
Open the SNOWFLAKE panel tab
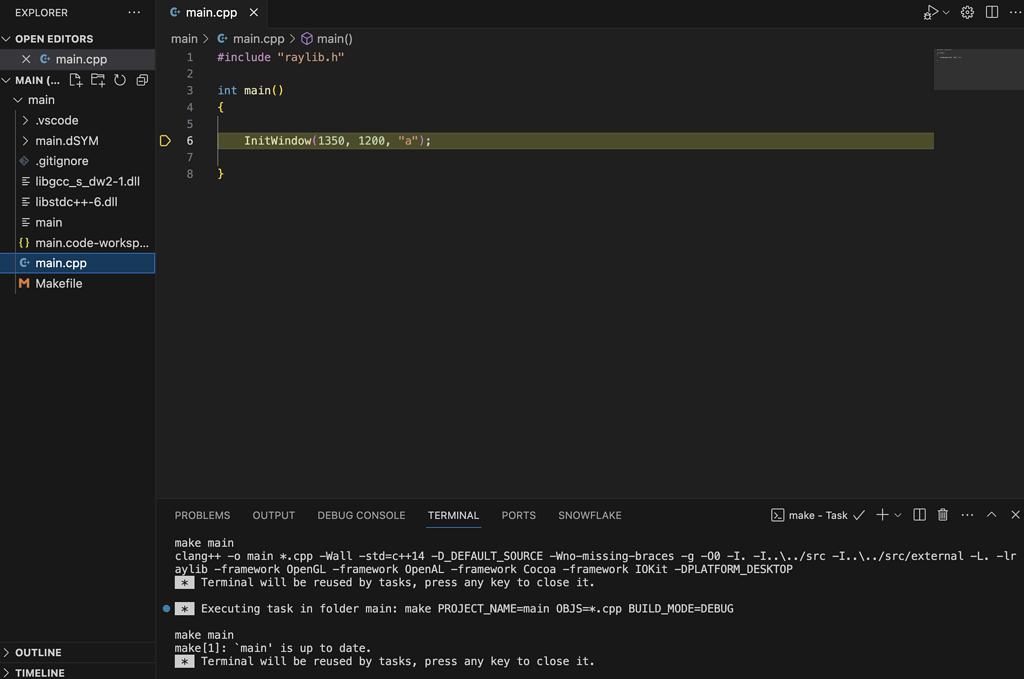coord(589,515)
